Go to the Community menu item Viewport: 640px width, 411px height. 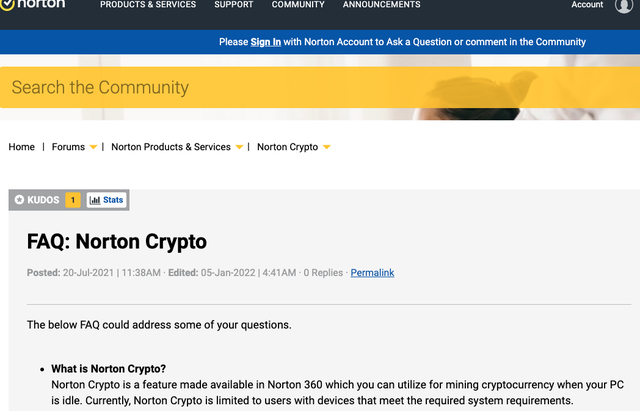coord(298,5)
